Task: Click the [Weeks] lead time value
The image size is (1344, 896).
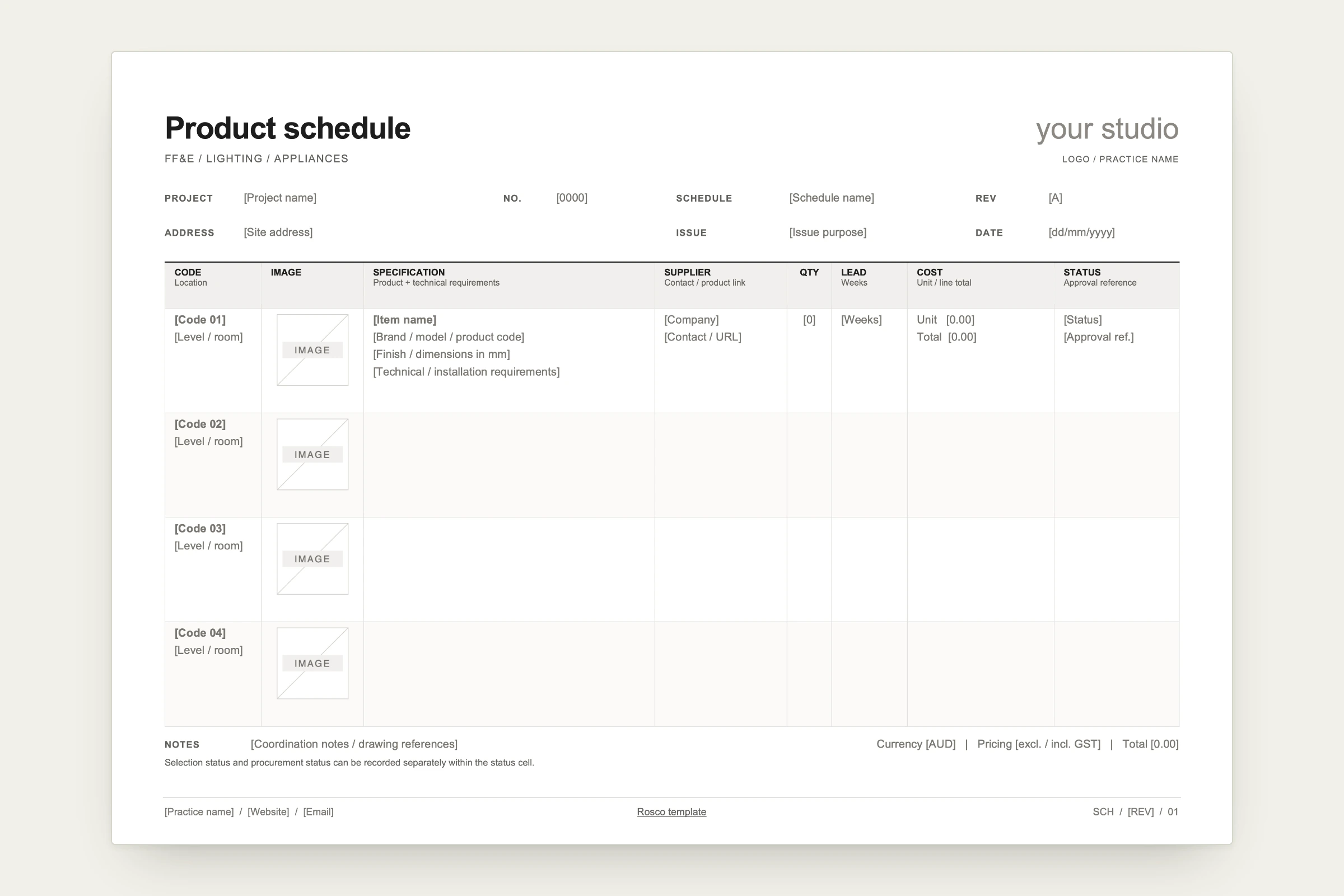Action: (x=861, y=319)
